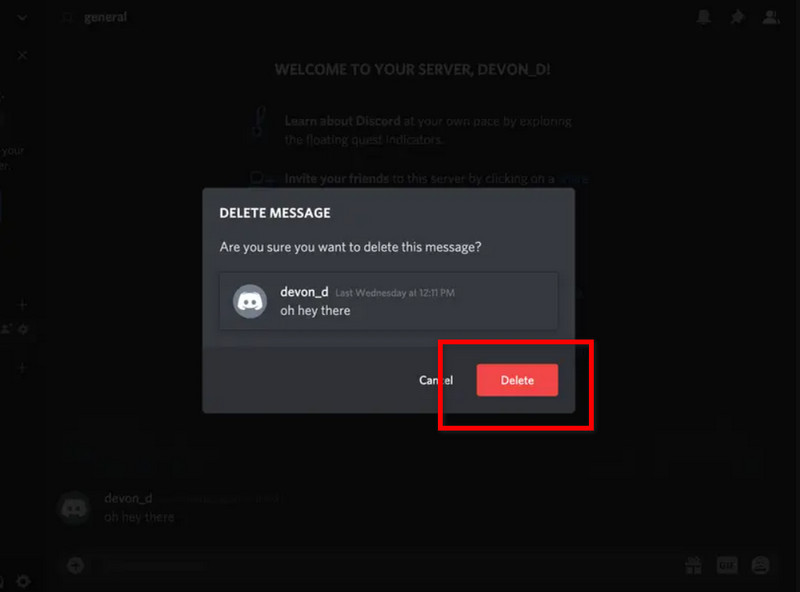Open the GIF picker
This screenshot has width=800, height=592.
click(727, 566)
